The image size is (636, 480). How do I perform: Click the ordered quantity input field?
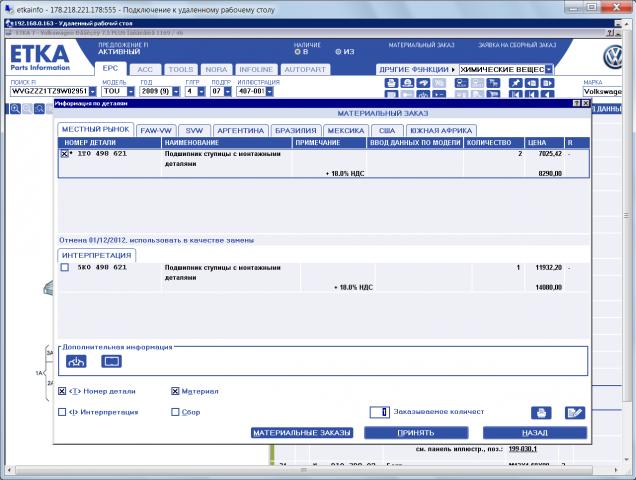380,412
